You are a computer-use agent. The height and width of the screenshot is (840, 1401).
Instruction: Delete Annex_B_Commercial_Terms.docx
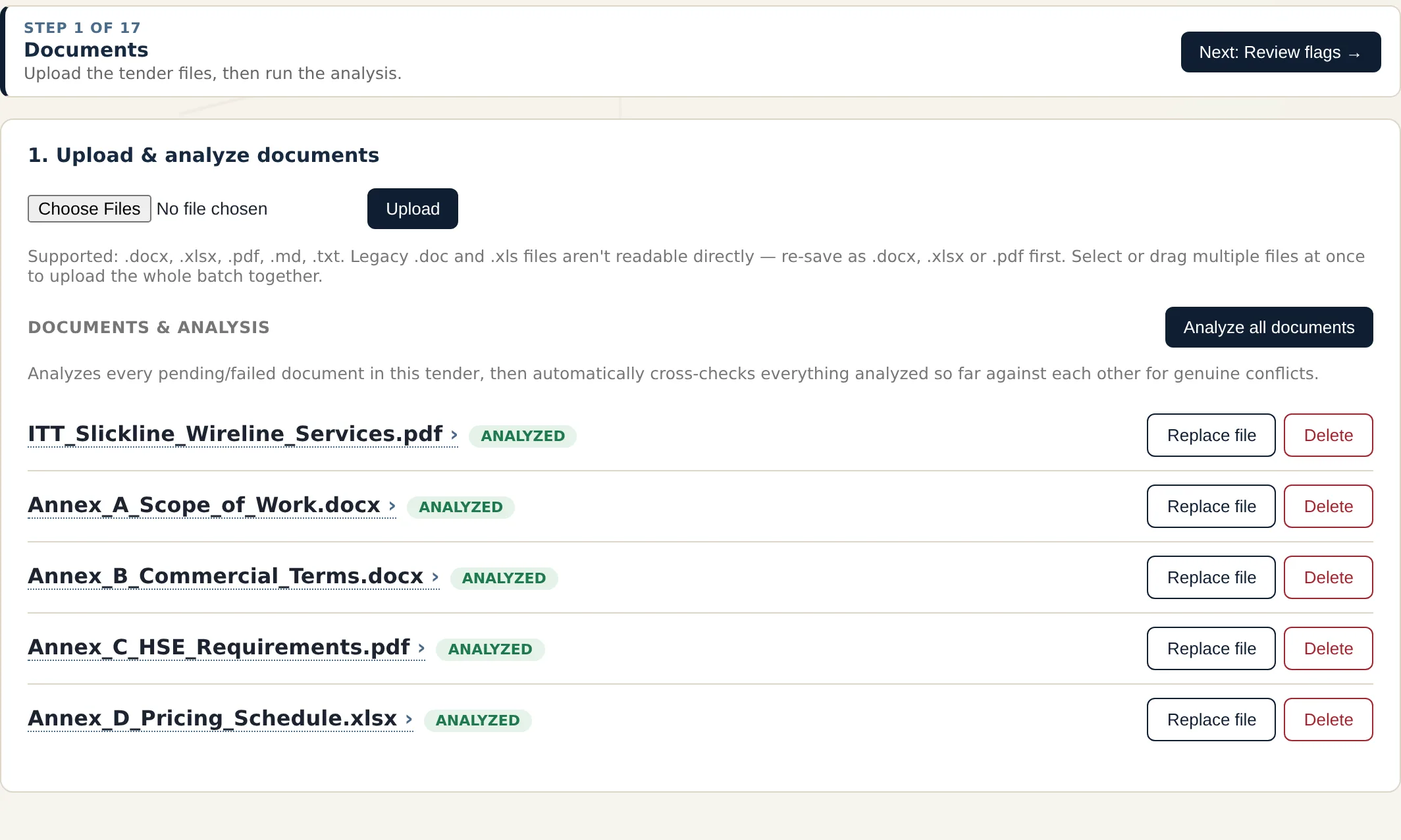(x=1329, y=577)
